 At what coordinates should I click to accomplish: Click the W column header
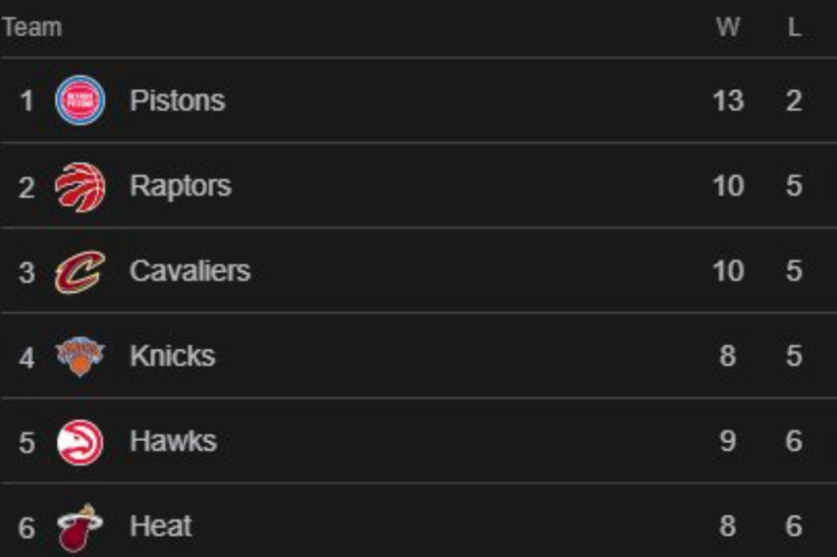(728, 28)
